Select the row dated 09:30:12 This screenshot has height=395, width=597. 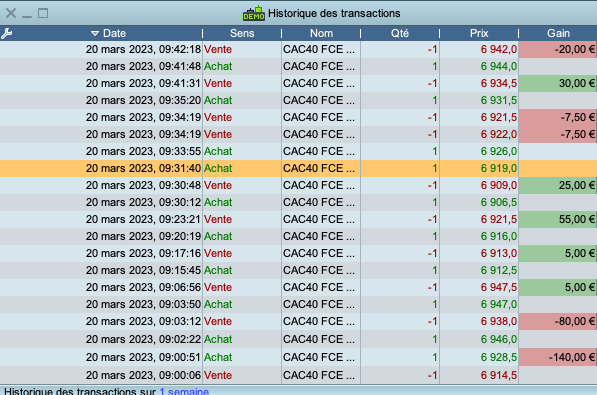(298, 202)
